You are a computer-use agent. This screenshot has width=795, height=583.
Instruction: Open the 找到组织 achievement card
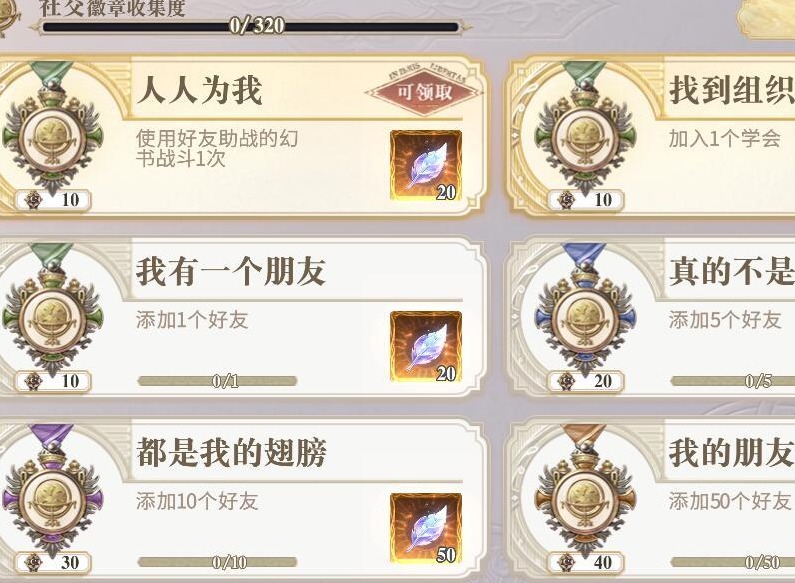[x=651, y=137]
